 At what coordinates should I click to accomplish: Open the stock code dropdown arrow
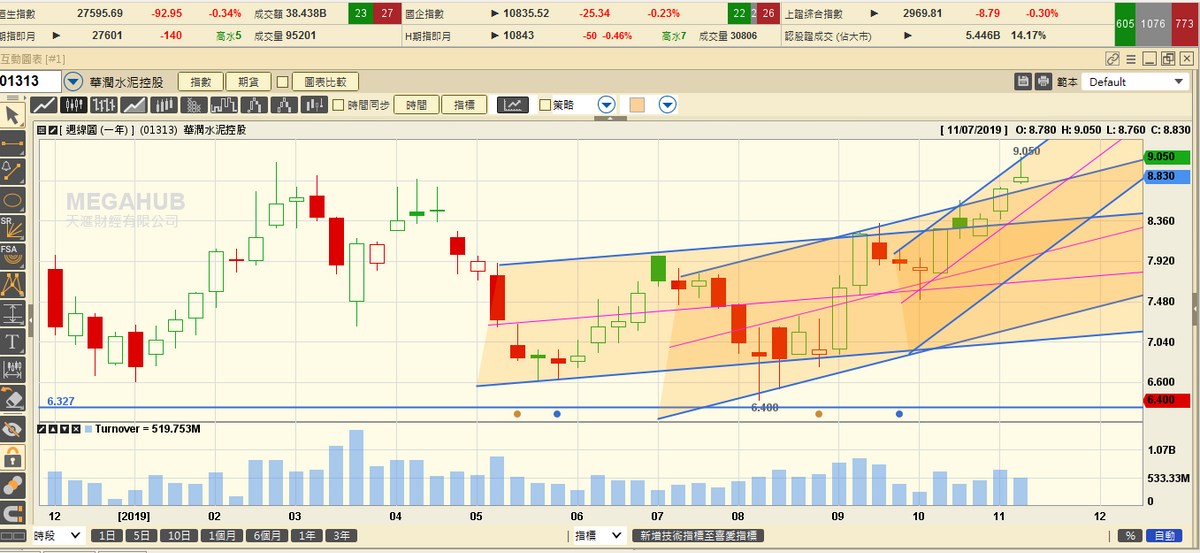74,82
